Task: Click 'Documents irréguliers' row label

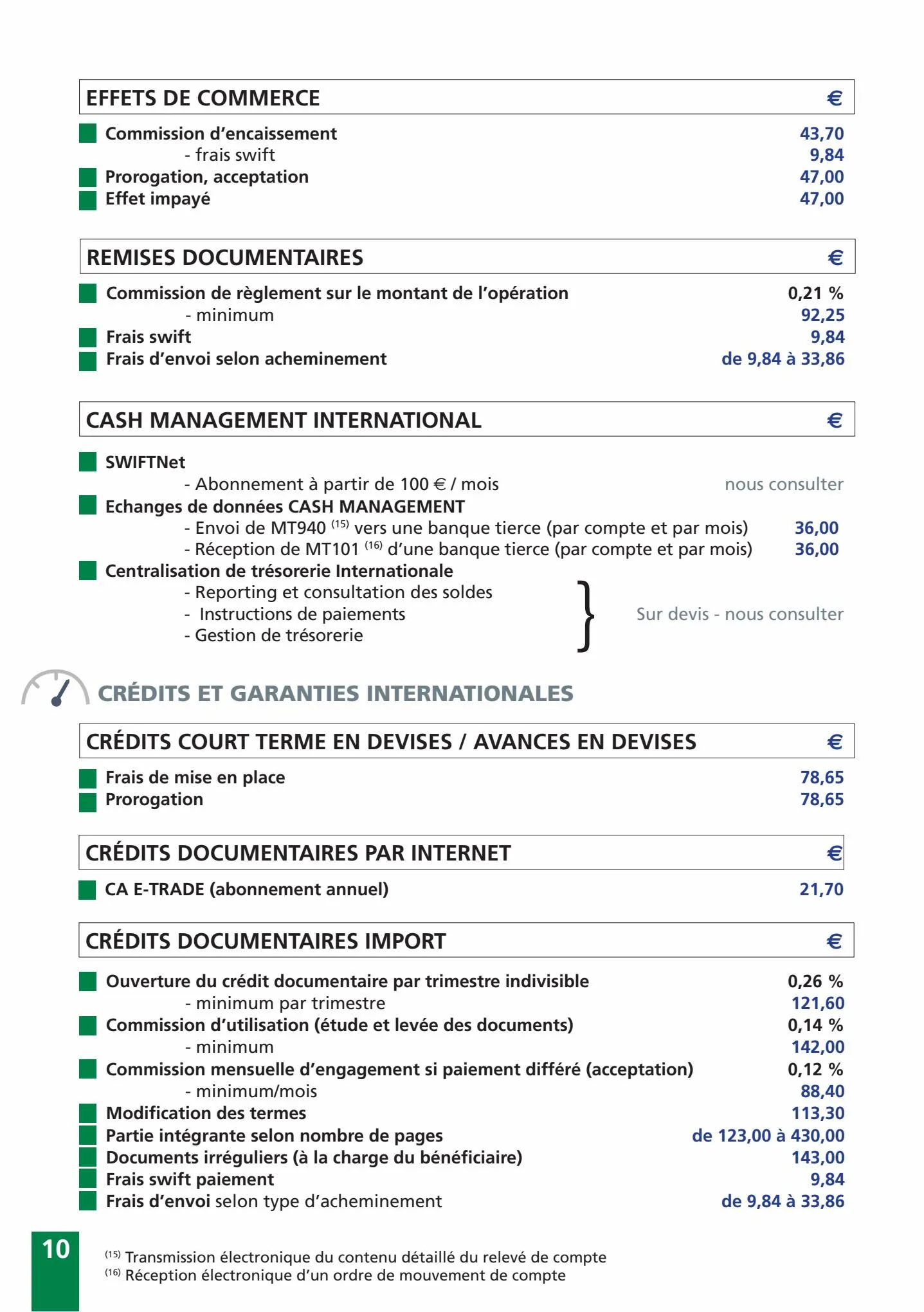Action: [314, 1158]
